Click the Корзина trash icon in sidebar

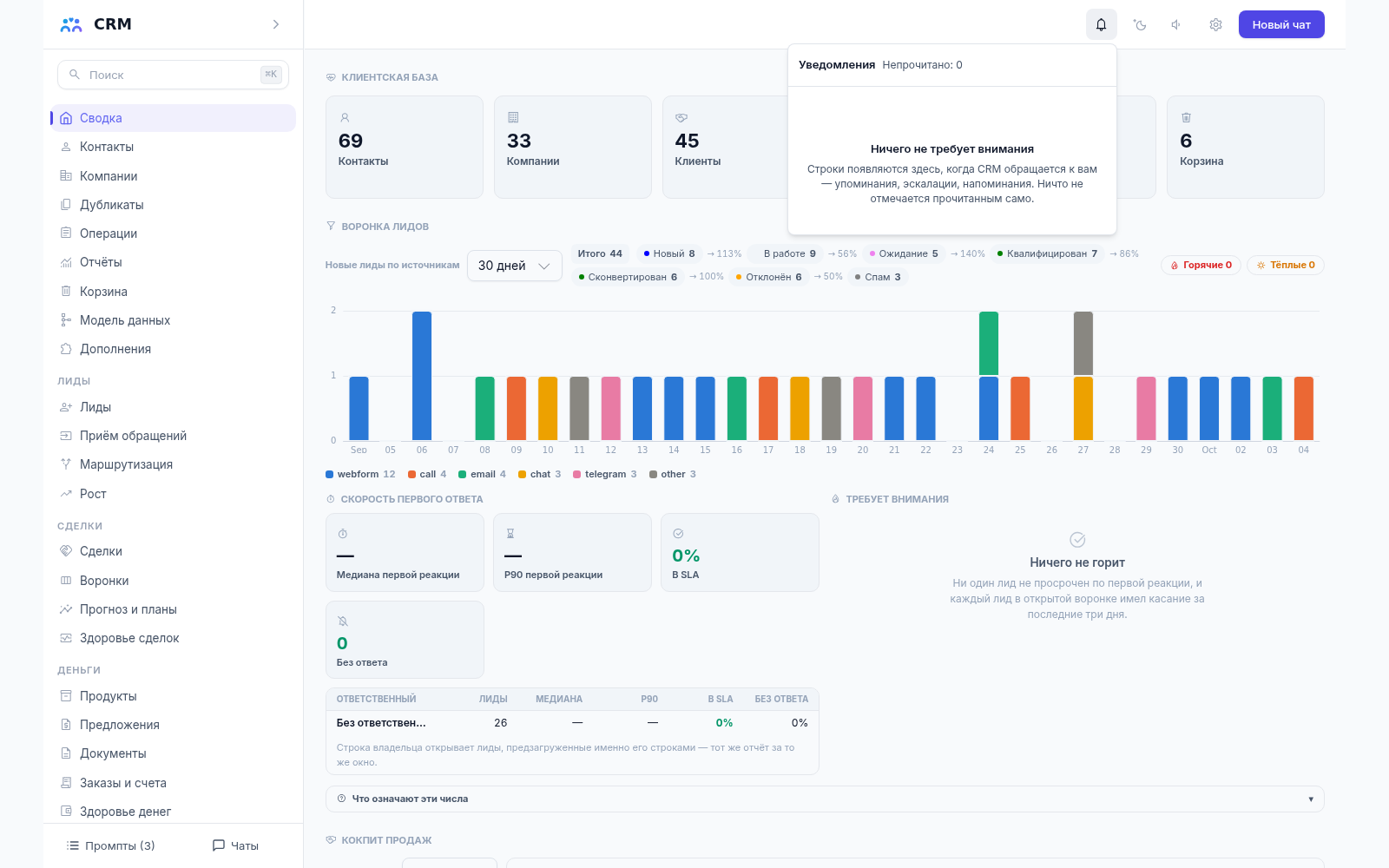point(66,291)
